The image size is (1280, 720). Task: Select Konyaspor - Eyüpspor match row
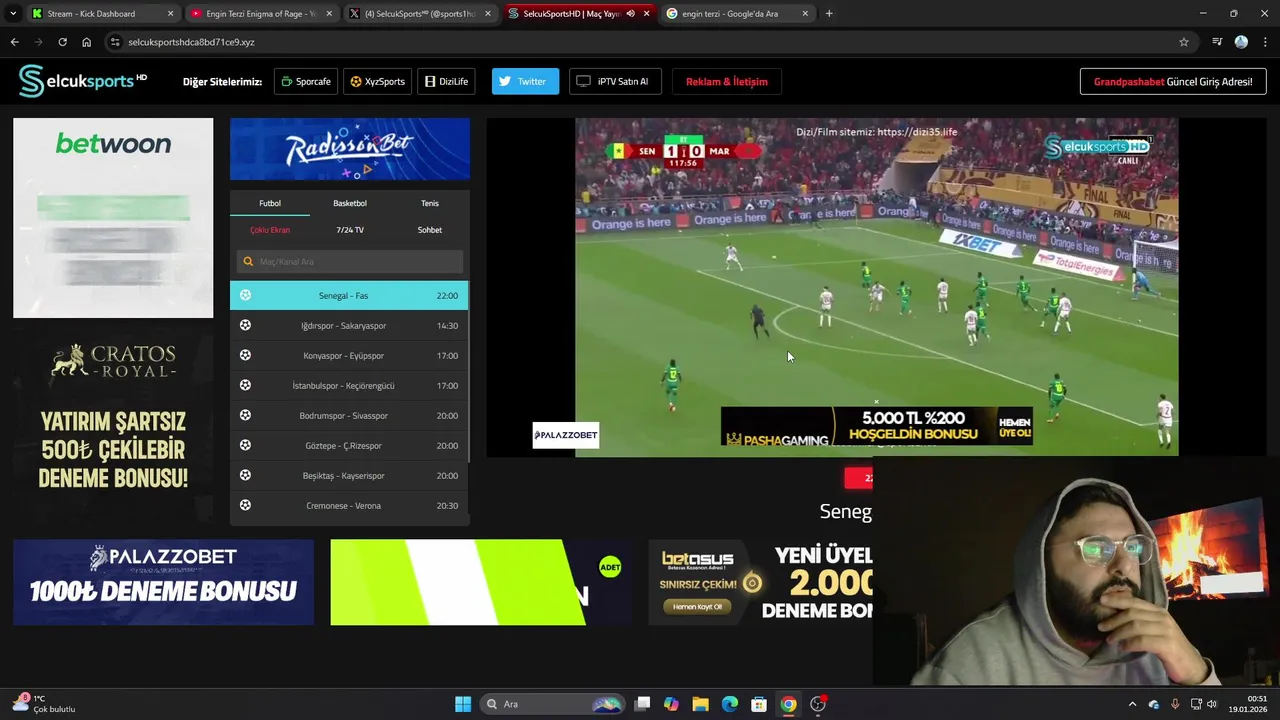(349, 355)
